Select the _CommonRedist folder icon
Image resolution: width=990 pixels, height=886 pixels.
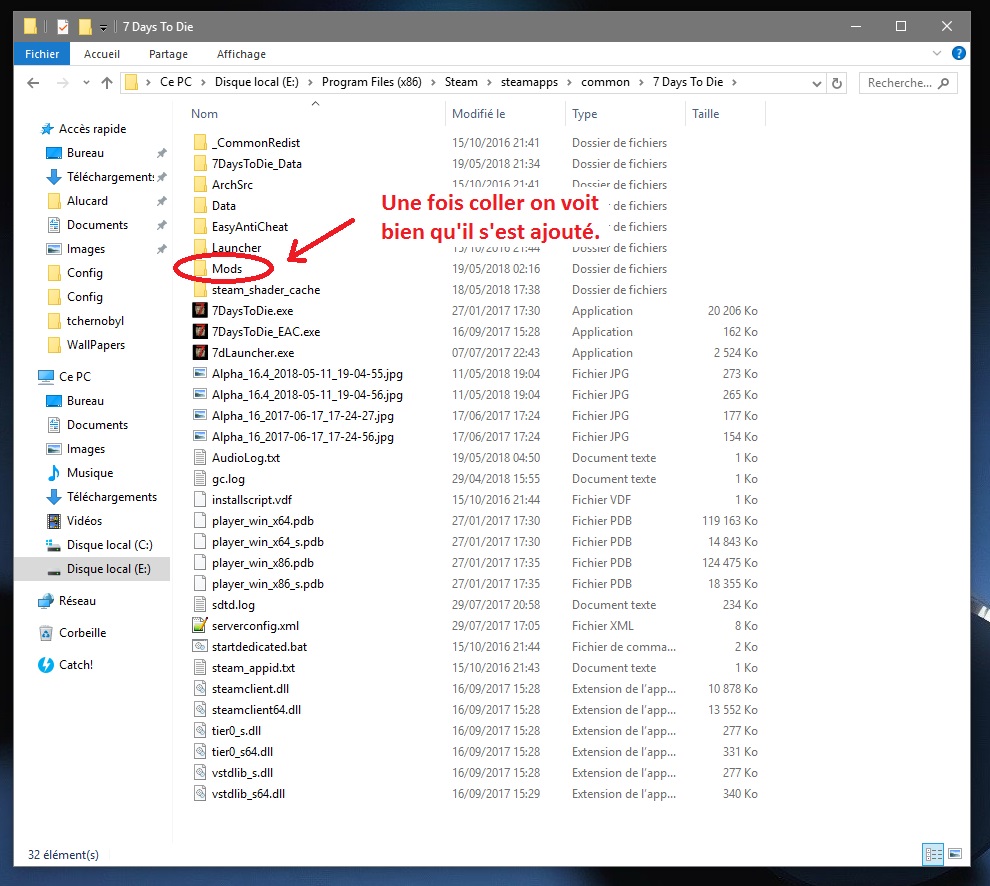point(200,143)
